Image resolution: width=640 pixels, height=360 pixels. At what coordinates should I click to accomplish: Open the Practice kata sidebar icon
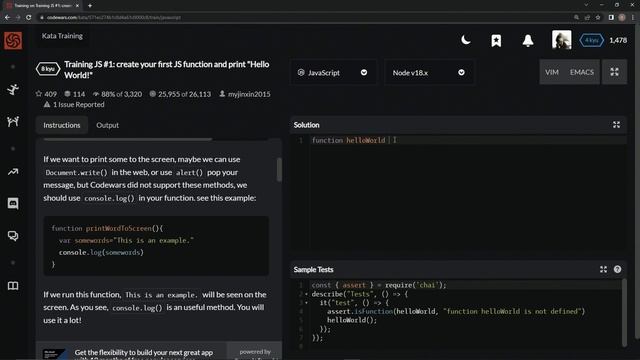pos(13,89)
